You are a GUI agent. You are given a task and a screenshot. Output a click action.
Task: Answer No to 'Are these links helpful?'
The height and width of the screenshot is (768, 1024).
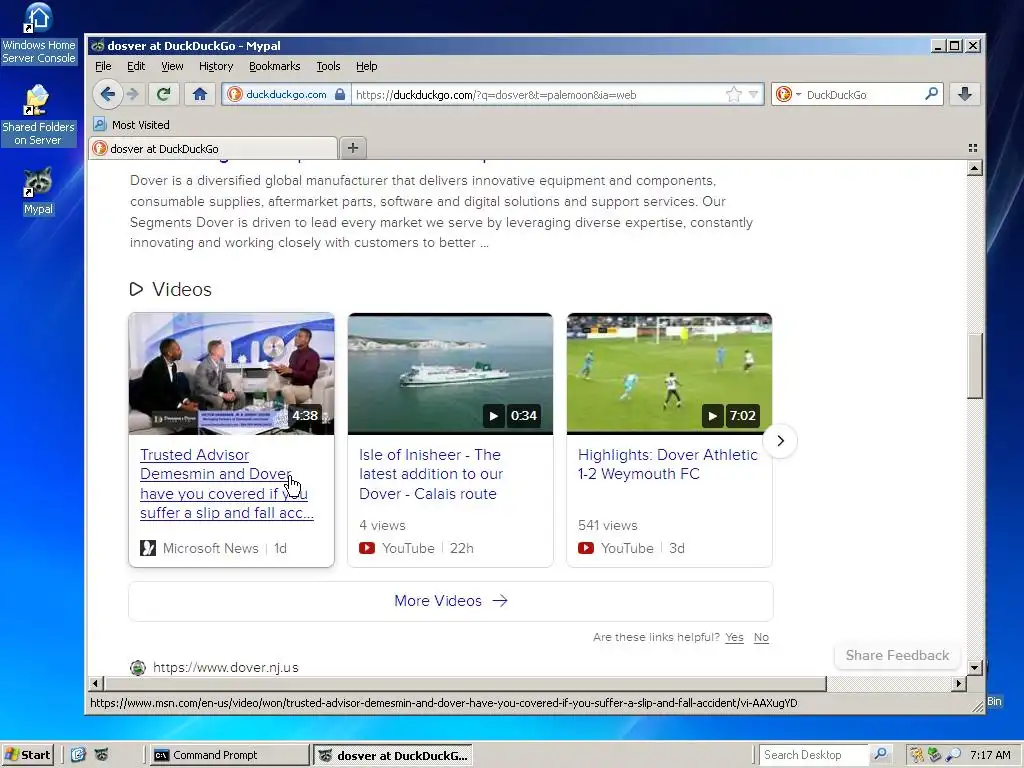pos(761,637)
